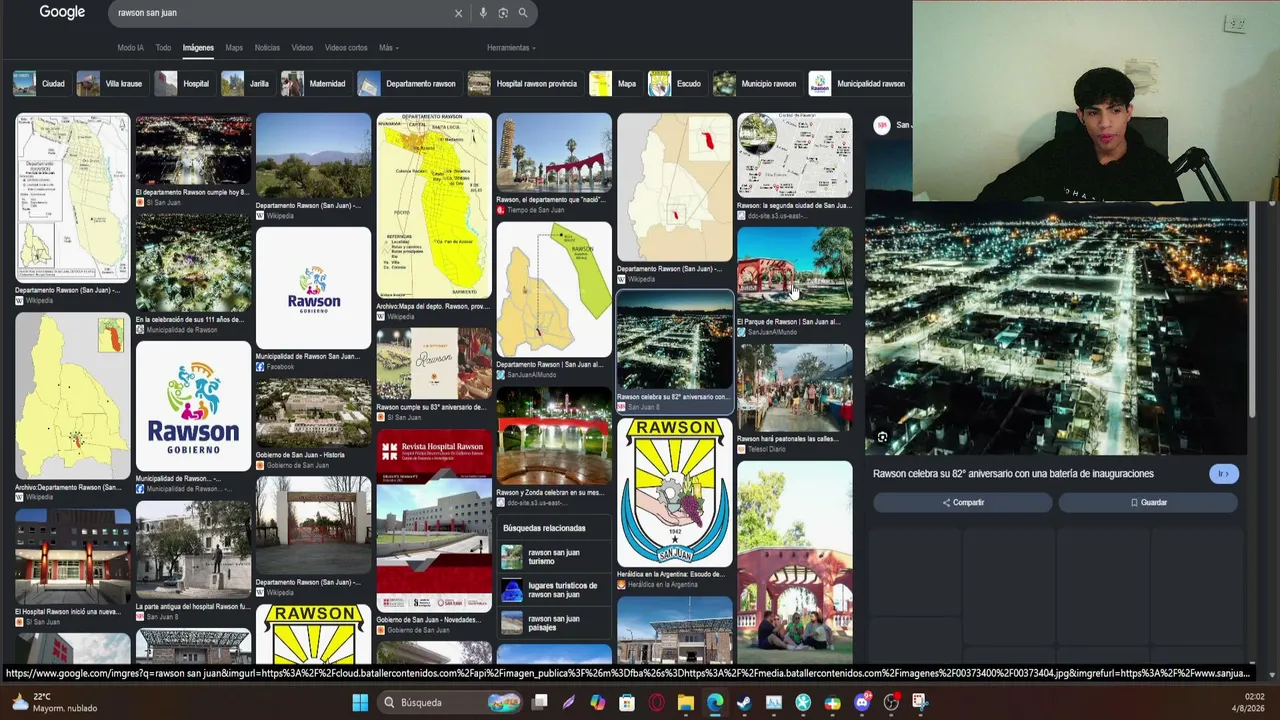
Task: Click the blue Ir button
Action: 1224,474
